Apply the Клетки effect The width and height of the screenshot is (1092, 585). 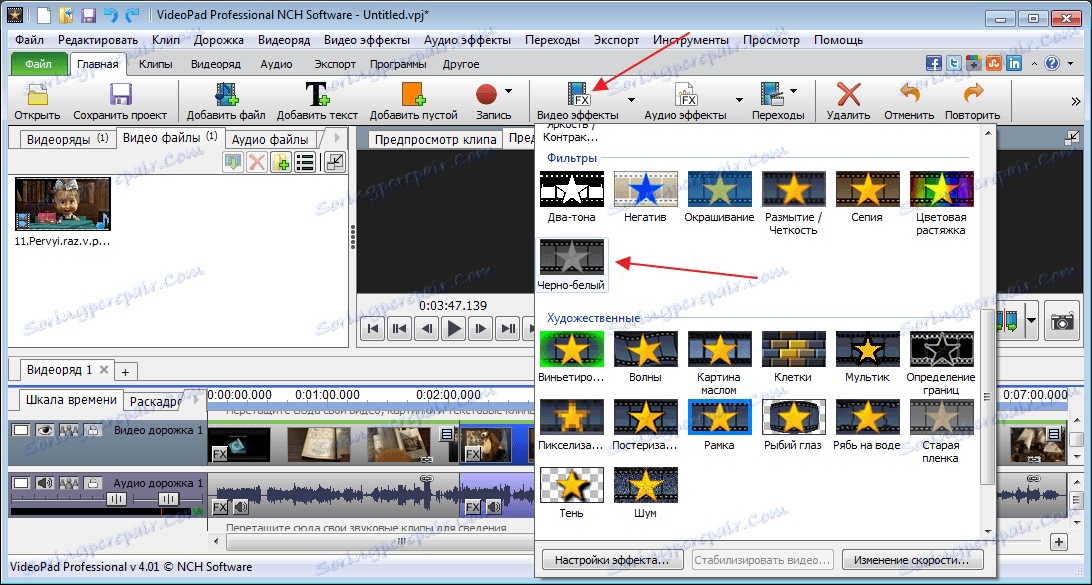(x=793, y=357)
